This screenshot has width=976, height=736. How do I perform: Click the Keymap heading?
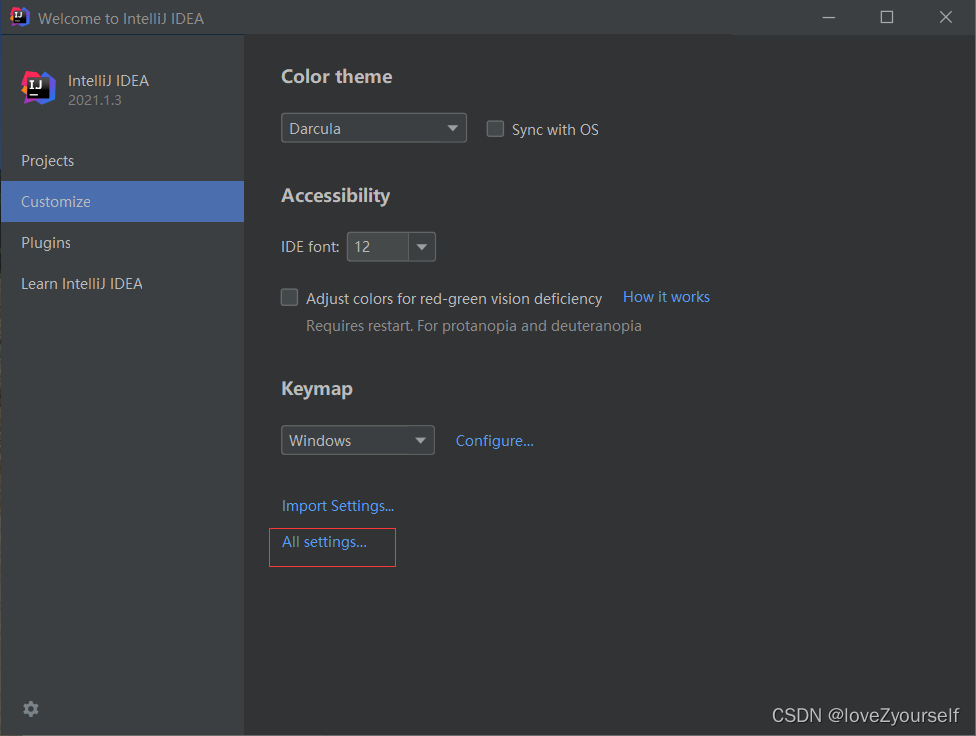pos(317,389)
